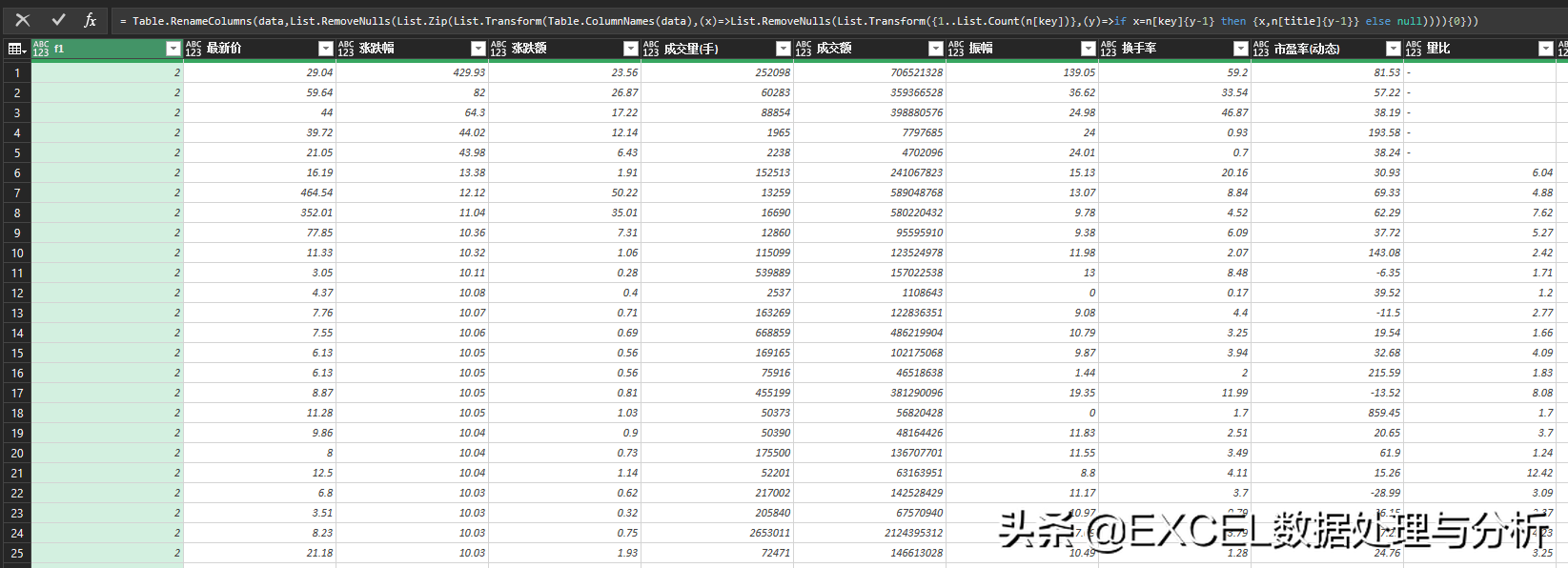Image resolution: width=1568 pixels, height=568 pixels.
Task: Click the cell with value 81.53
Action: pyautogui.click(x=1327, y=72)
